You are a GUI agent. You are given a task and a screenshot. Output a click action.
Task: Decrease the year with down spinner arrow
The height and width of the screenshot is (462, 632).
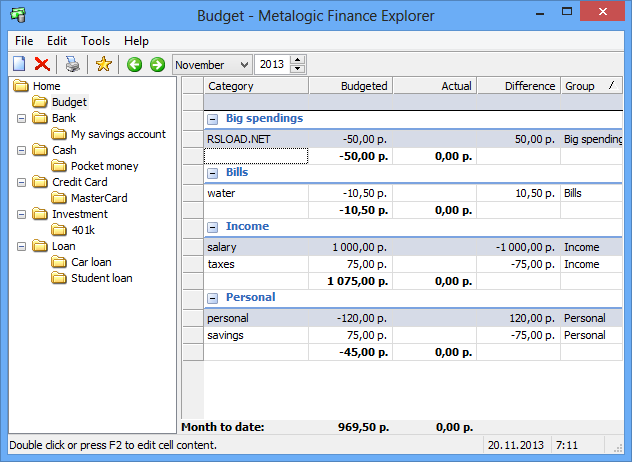tap(297, 69)
